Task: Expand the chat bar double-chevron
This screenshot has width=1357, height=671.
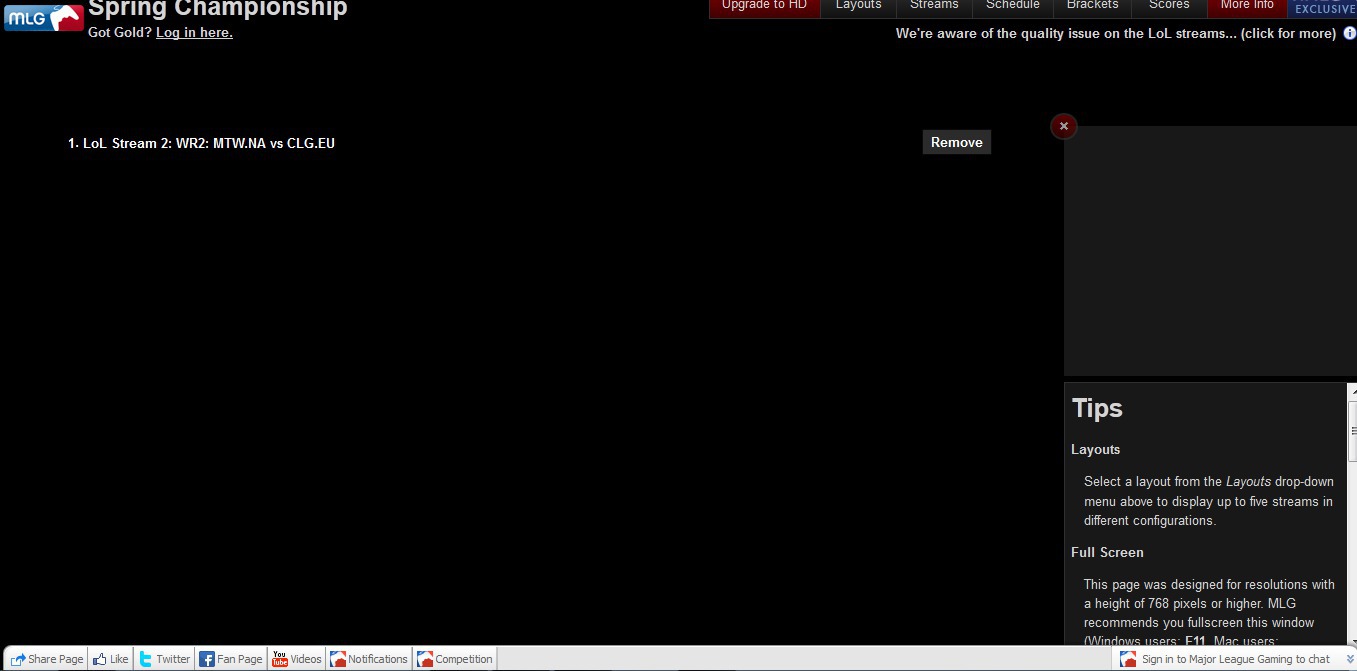Action: pos(1349,659)
